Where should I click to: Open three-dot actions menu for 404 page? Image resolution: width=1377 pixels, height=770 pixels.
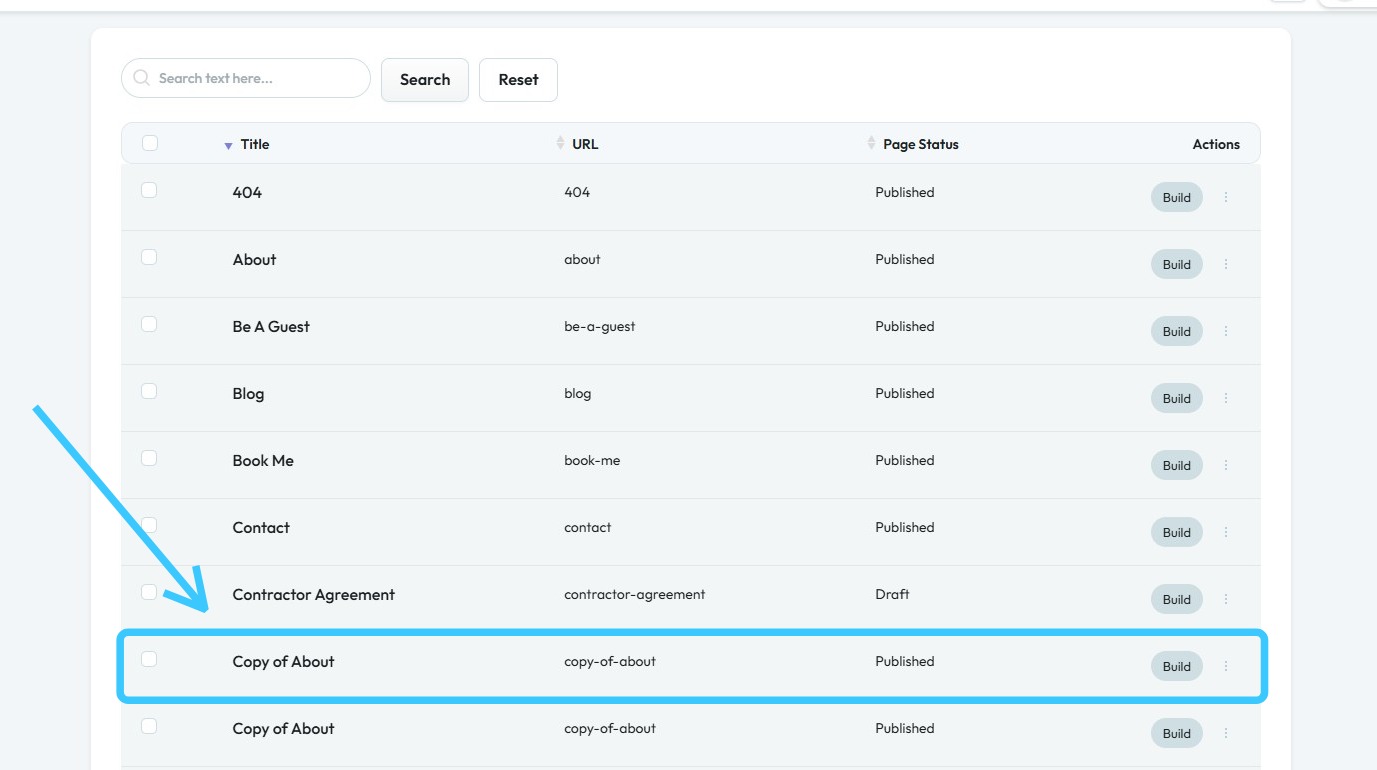point(1226,197)
